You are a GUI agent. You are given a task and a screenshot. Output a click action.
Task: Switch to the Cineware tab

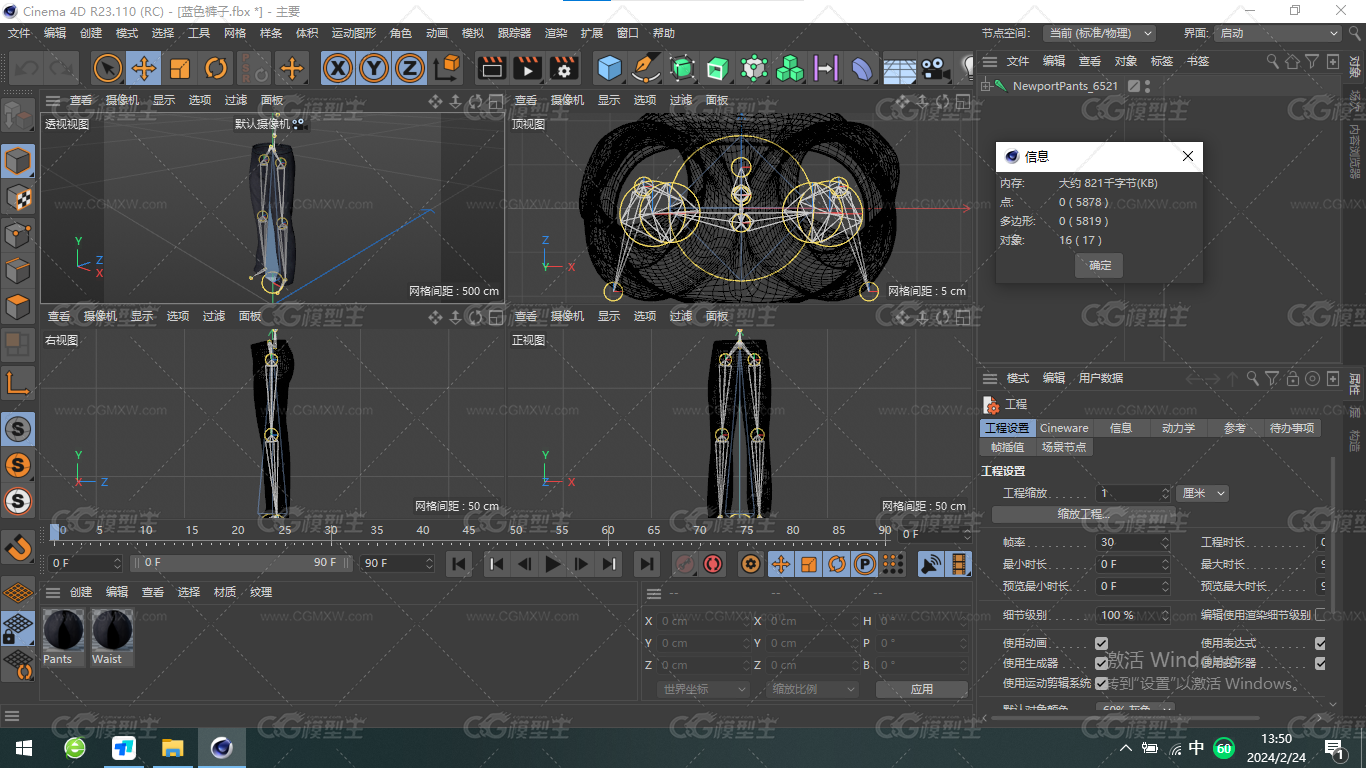(1064, 428)
